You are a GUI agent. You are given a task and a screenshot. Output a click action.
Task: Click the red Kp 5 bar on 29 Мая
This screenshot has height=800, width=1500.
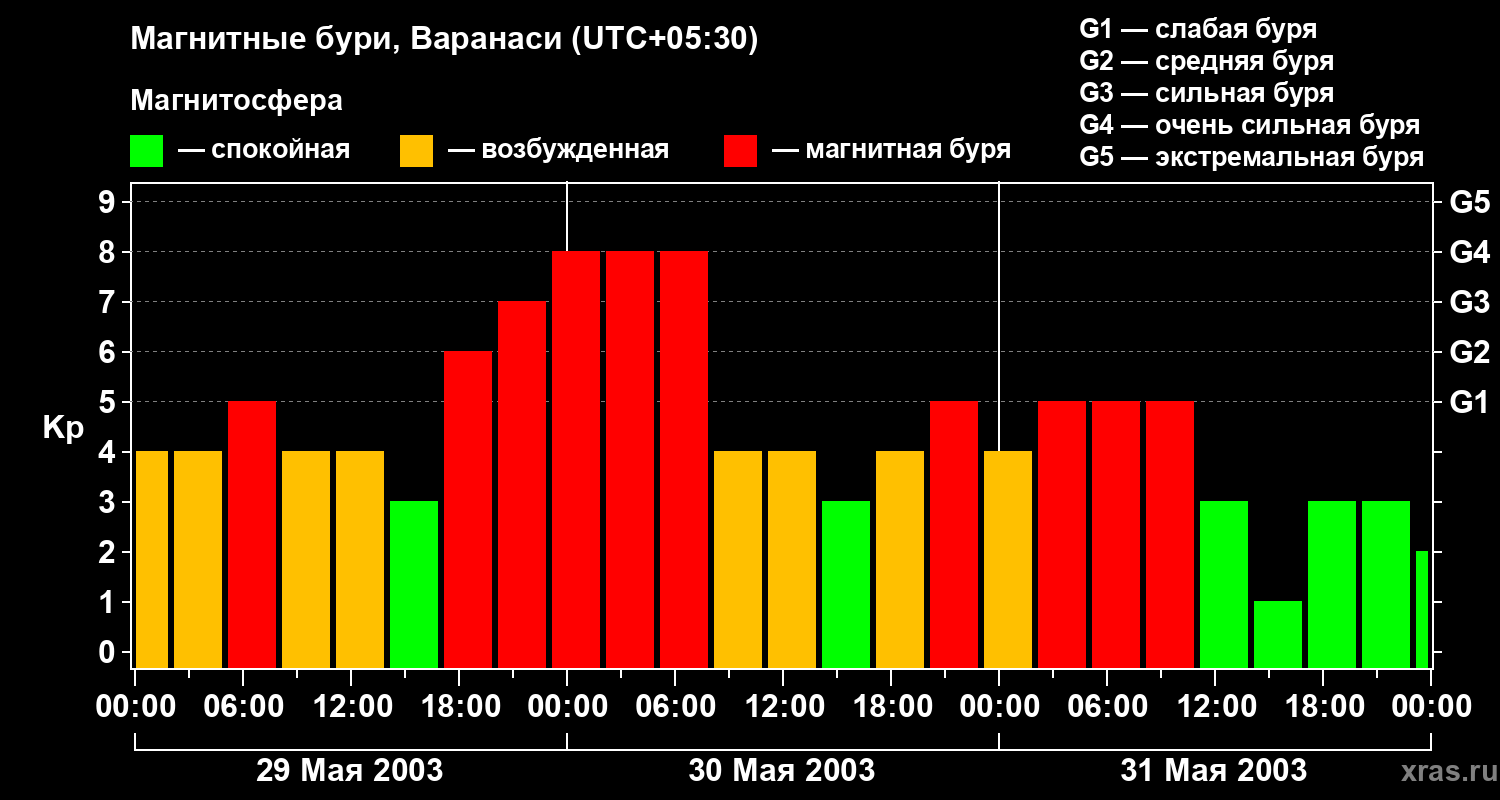tap(252, 534)
